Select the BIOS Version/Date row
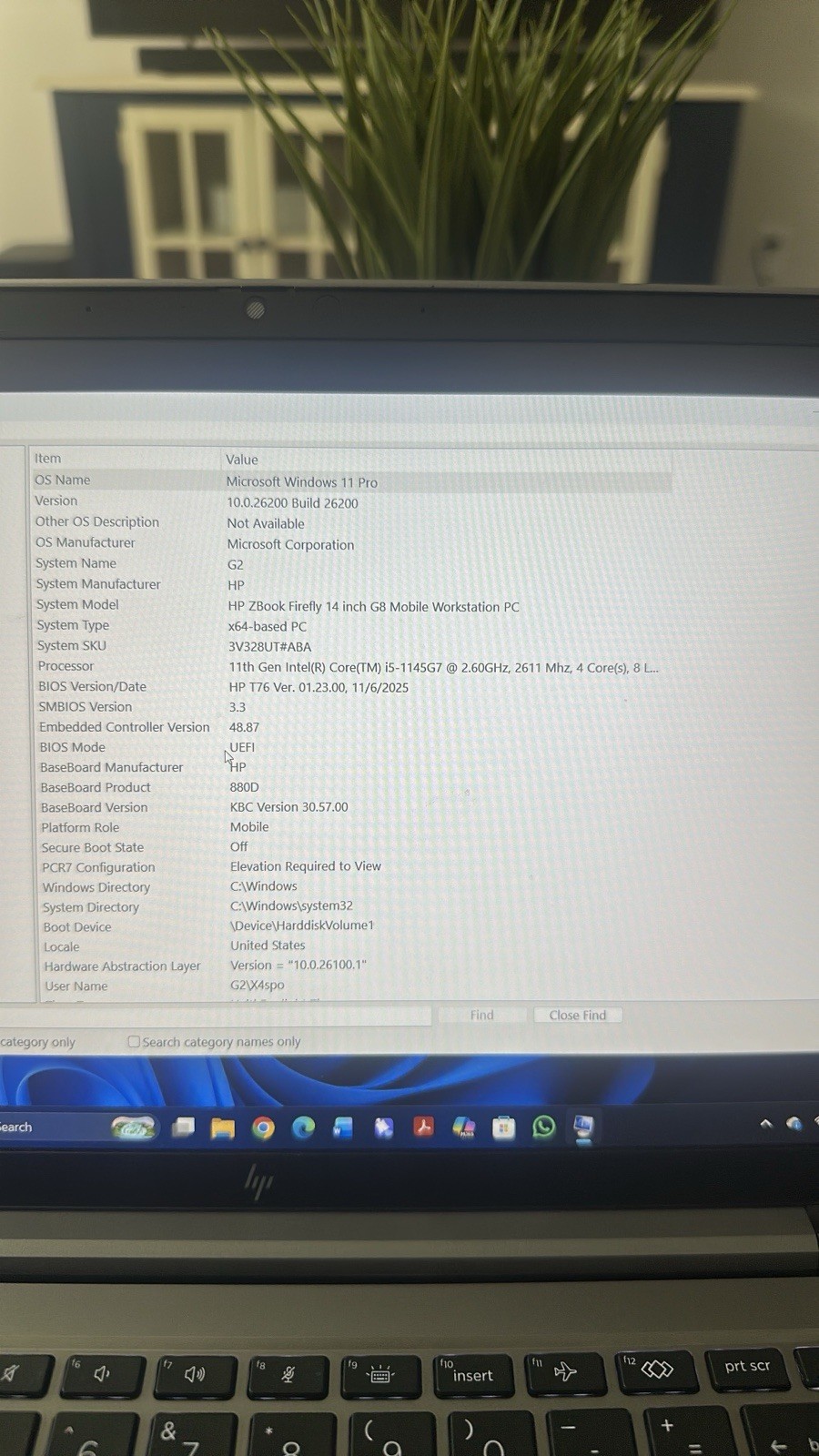819x1456 pixels. click(351, 687)
